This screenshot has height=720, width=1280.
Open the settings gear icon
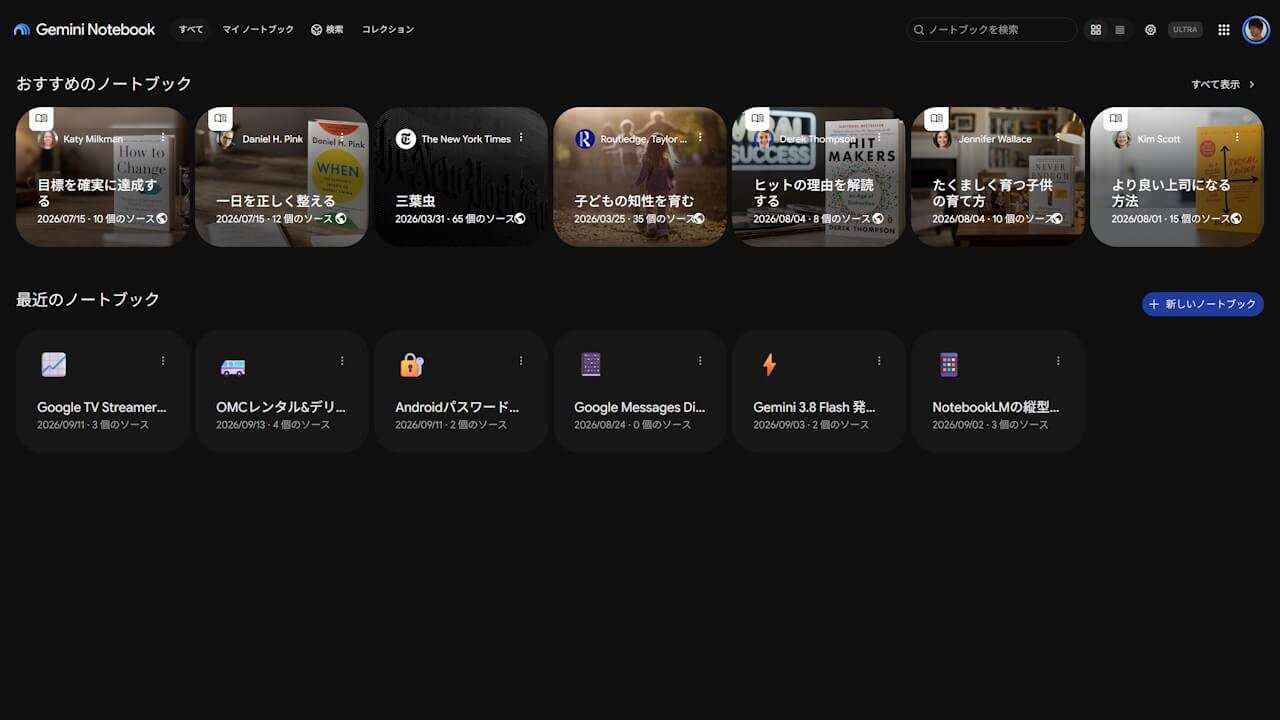[x=1151, y=30]
